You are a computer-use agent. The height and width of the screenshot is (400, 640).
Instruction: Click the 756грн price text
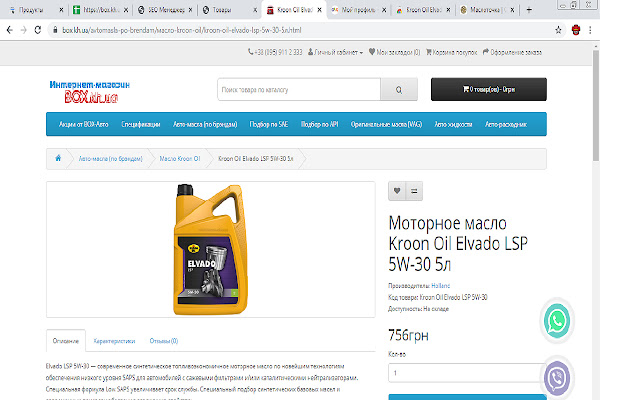tap(408, 335)
